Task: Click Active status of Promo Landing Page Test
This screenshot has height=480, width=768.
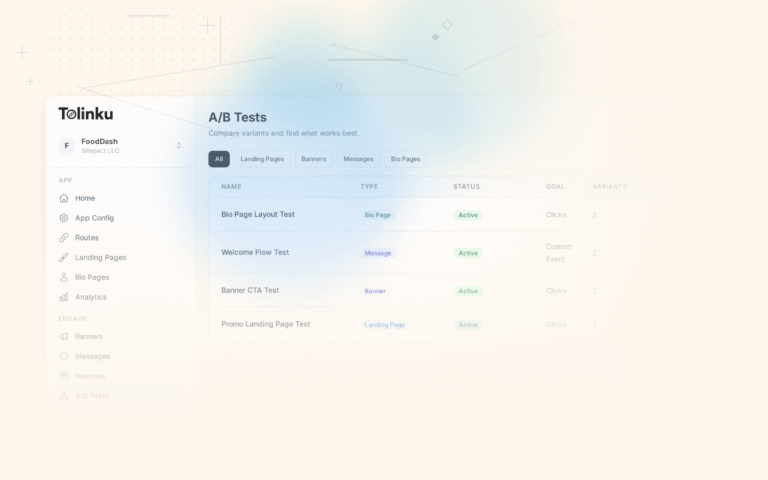Action: click(x=468, y=325)
